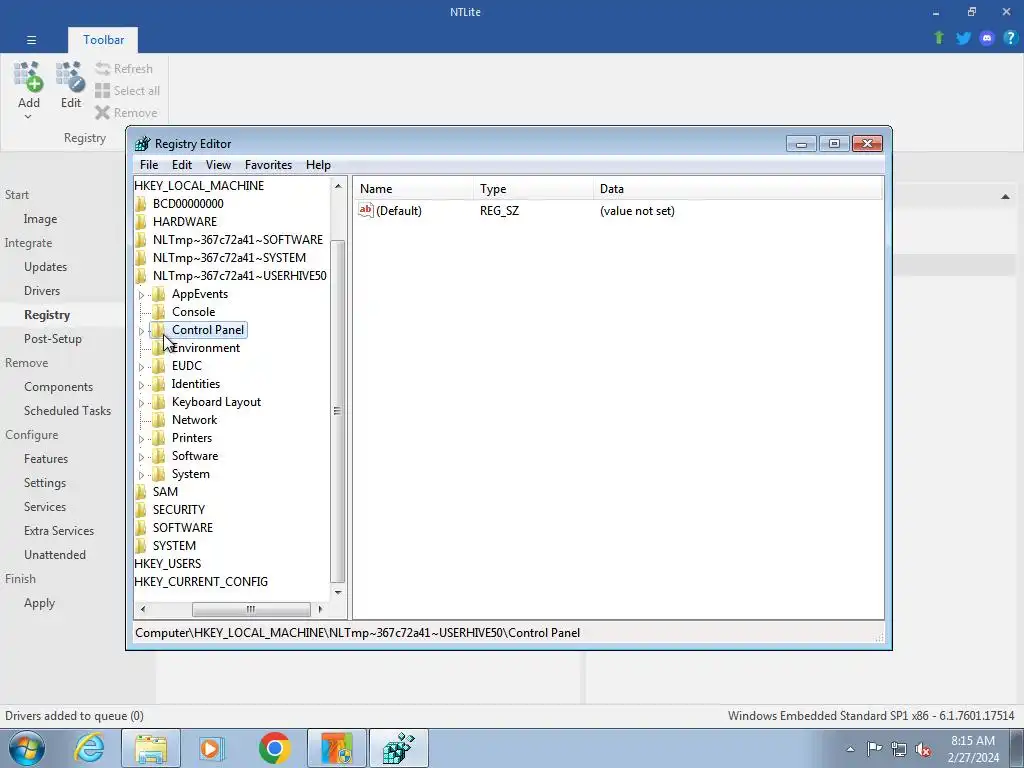Open the Windows Start button
Image resolution: width=1024 pixels, height=768 pixels.
pyautogui.click(x=27, y=748)
